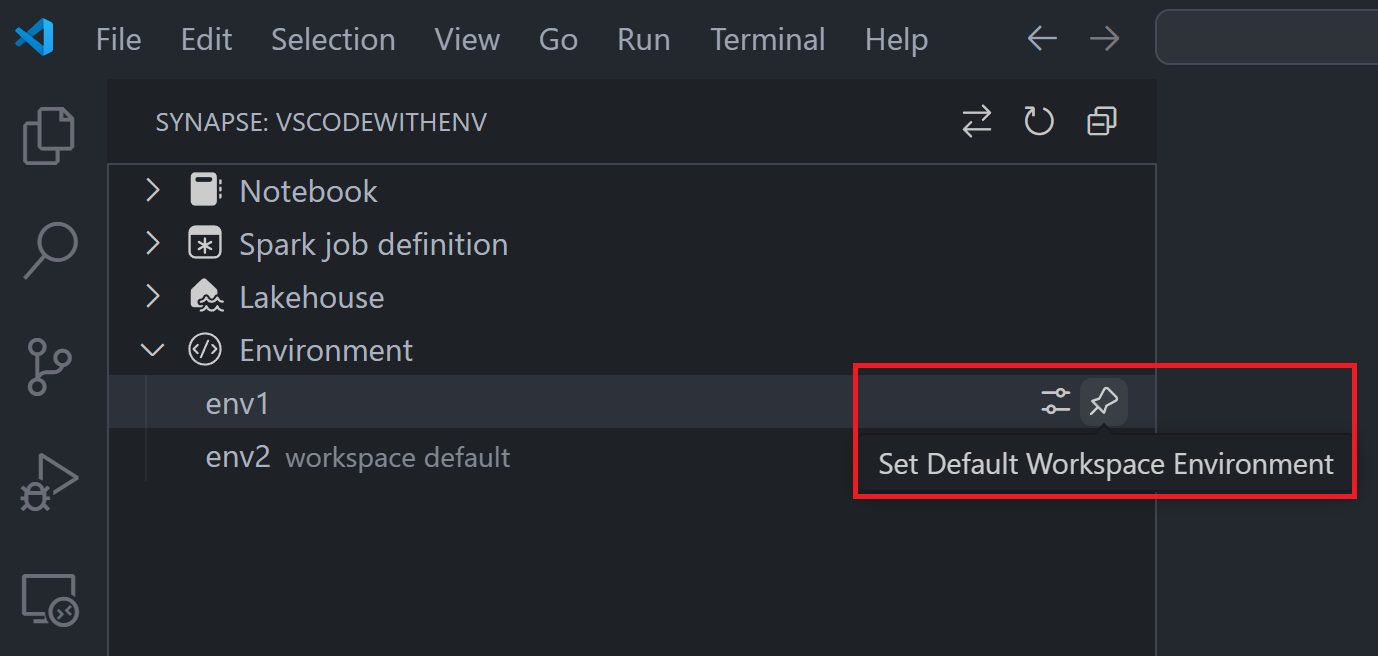The width and height of the screenshot is (1378, 656).
Task: Open the settings sliders icon on env1
Action: click(1055, 401)
